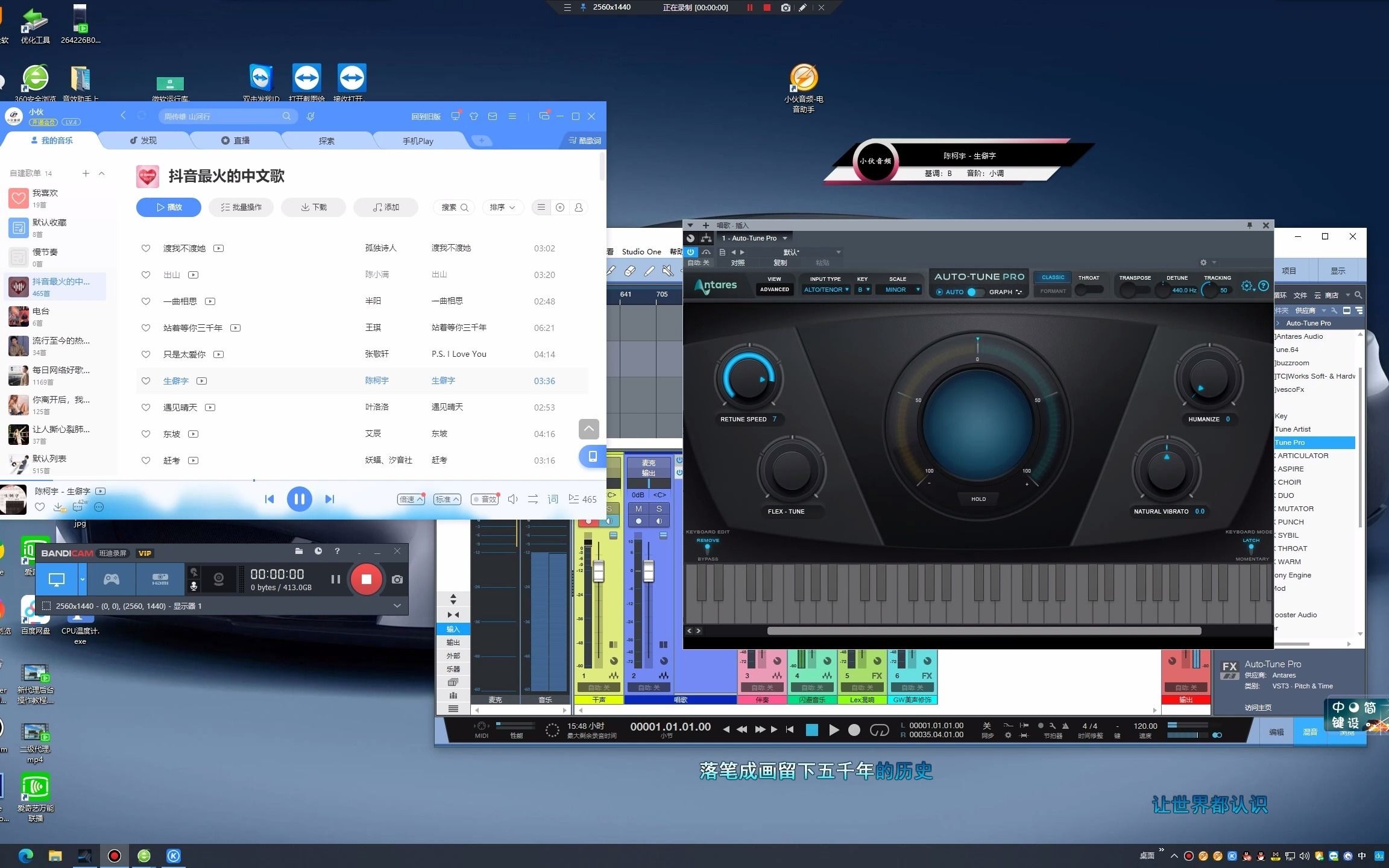Skip to next track in Kugou player
The width and height of the screenshot is (1389, 868).
tap(329, 499)
